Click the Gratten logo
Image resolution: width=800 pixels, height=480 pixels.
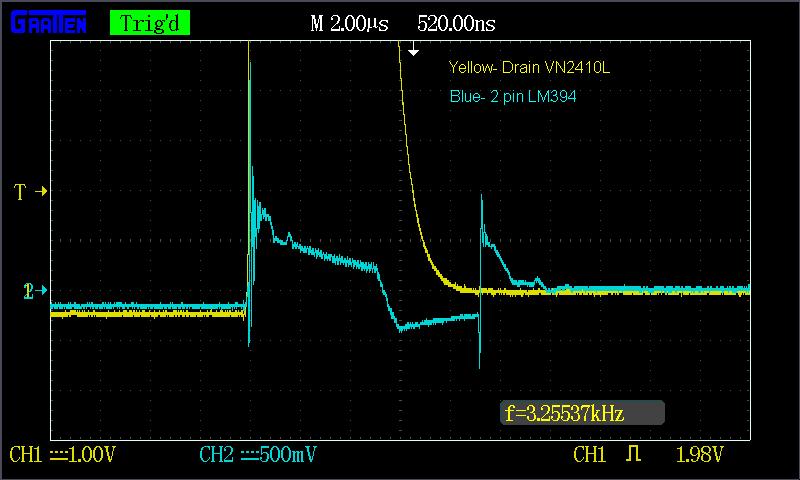(x=48, y=23)
